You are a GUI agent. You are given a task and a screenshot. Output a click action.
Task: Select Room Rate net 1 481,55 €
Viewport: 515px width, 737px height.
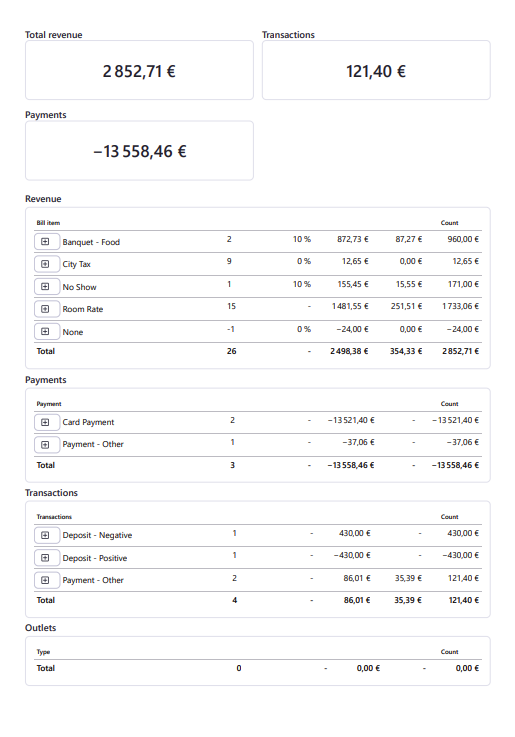click(350, 306)
